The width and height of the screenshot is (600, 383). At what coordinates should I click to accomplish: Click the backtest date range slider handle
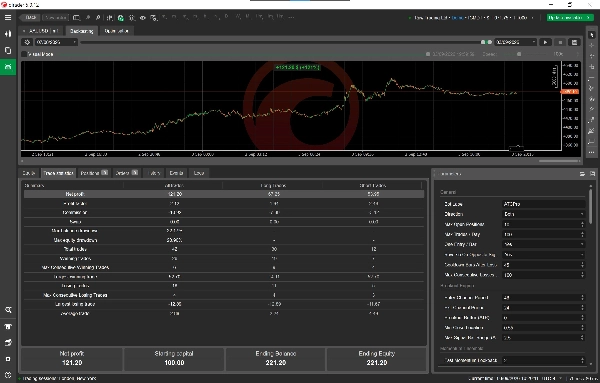[486, 42]
